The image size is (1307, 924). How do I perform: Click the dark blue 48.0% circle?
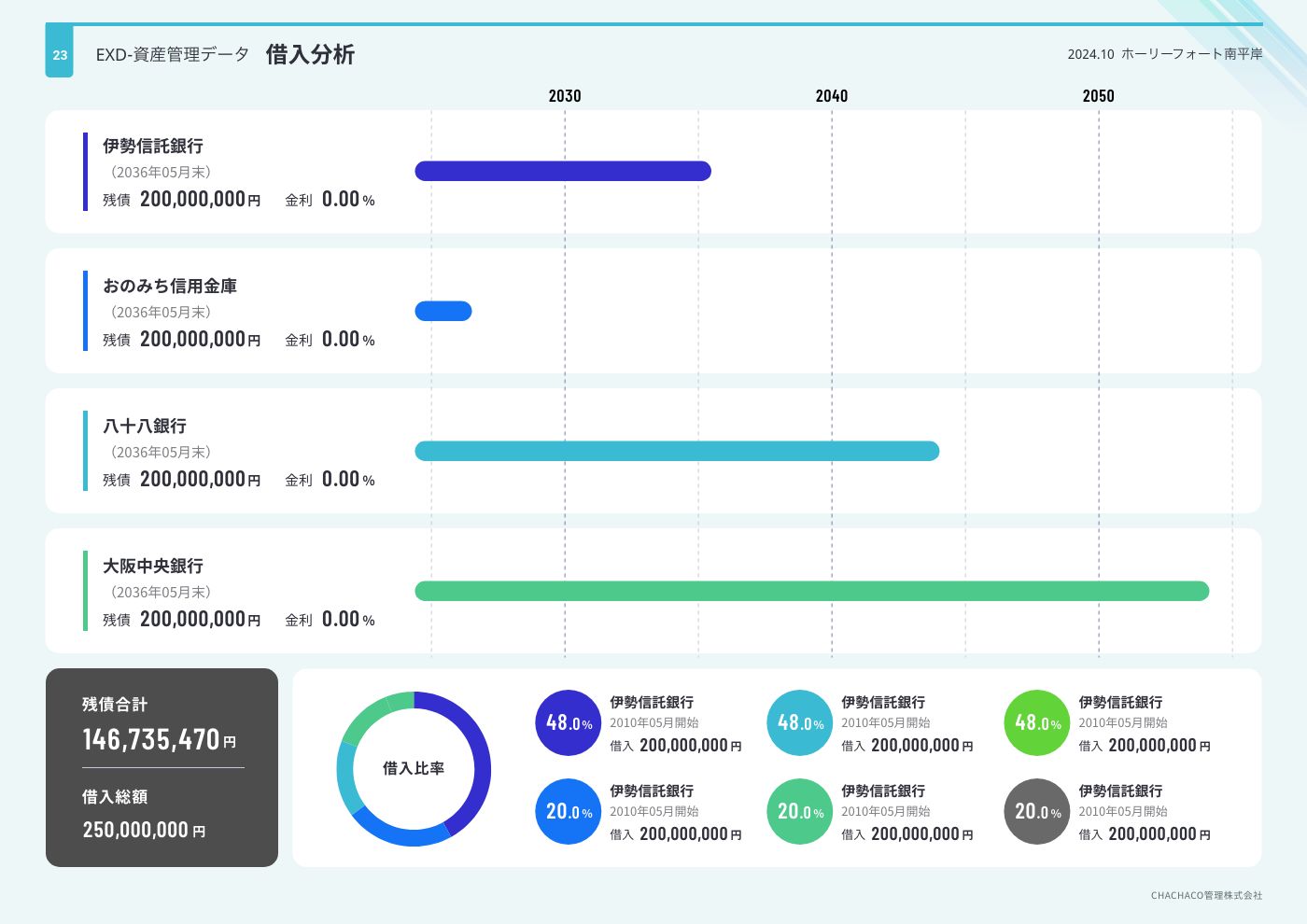click(x=568, y=722)
